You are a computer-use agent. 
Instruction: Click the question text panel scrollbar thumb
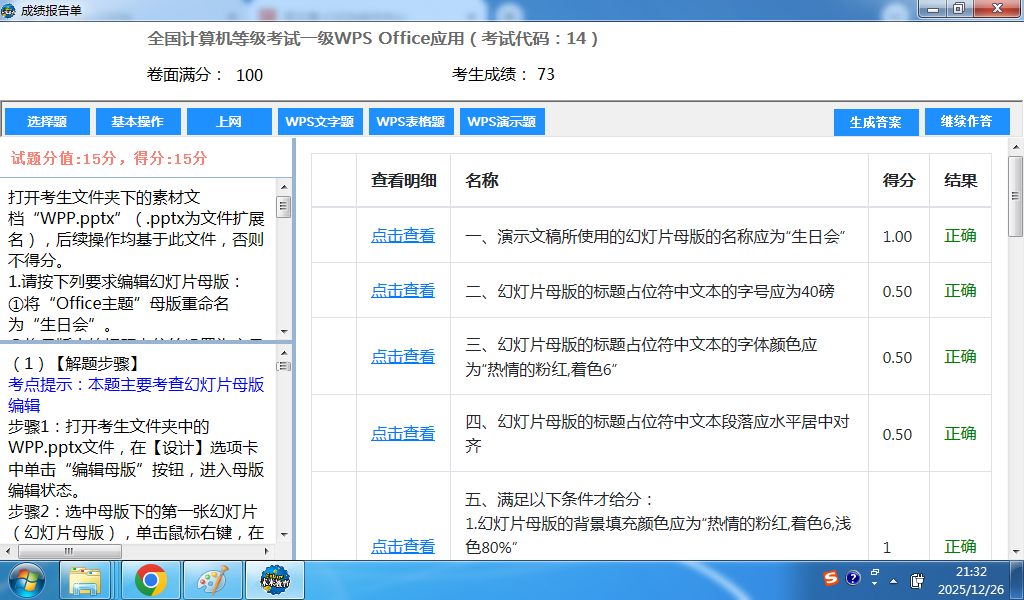(283, 208)
